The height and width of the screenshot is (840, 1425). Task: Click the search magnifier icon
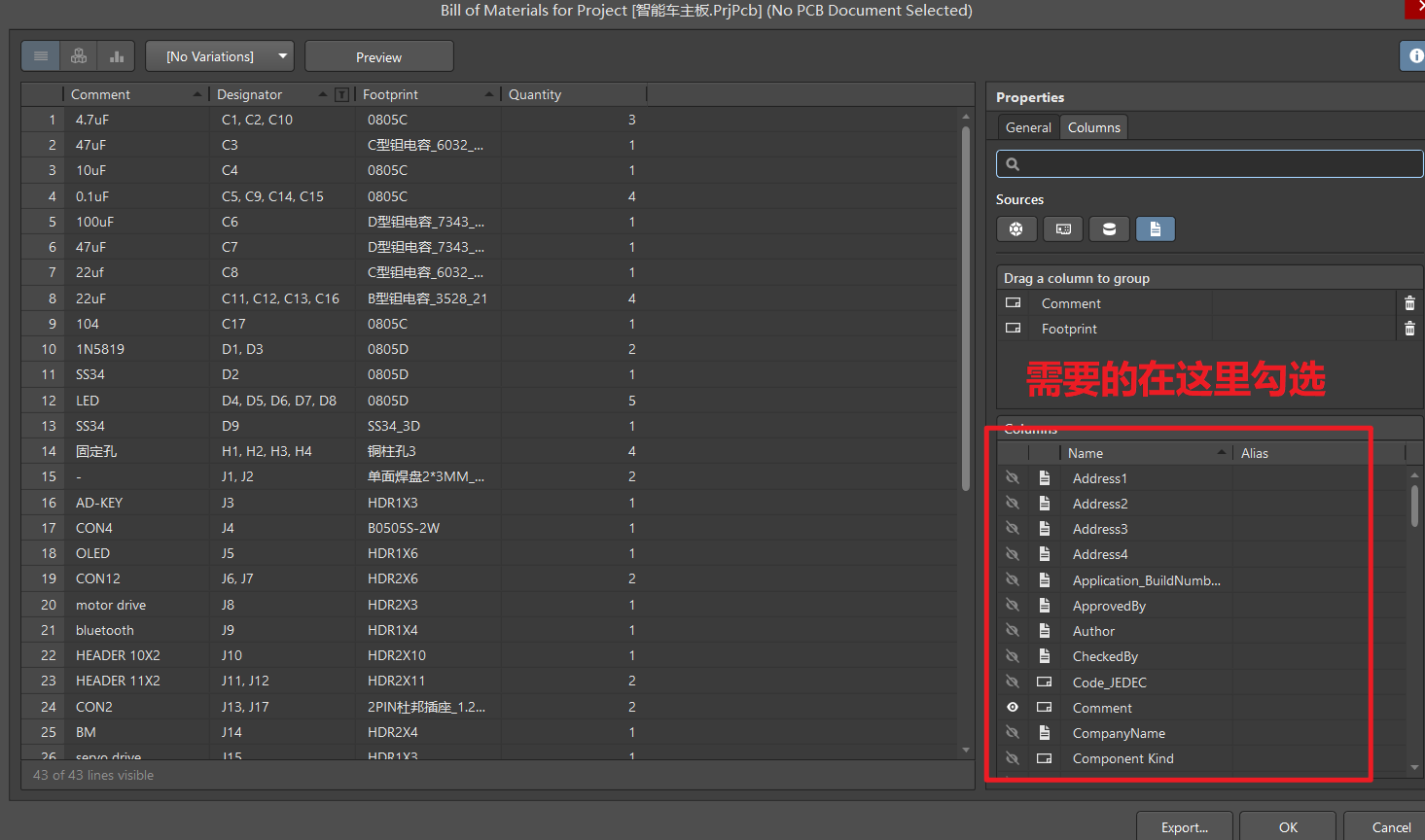pos(1013,164)
